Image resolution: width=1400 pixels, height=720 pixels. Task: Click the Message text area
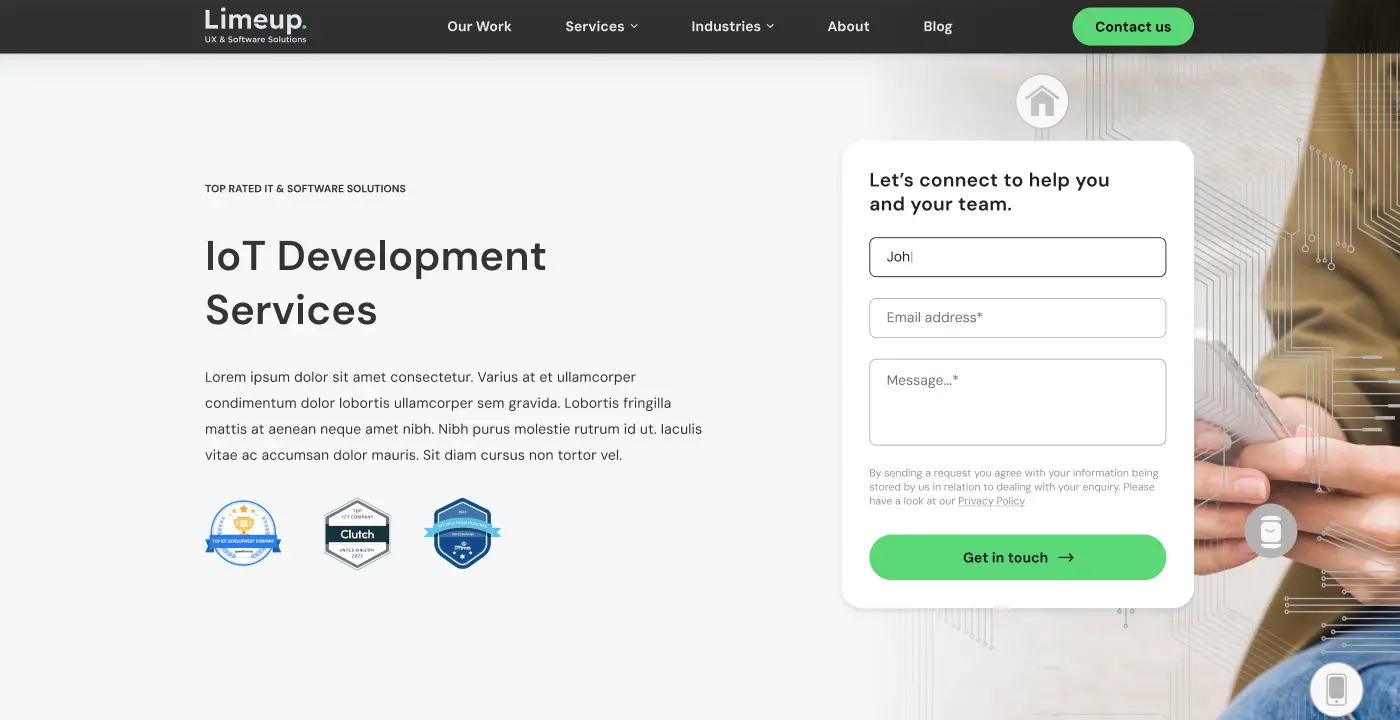click(x=1017, y=402)
